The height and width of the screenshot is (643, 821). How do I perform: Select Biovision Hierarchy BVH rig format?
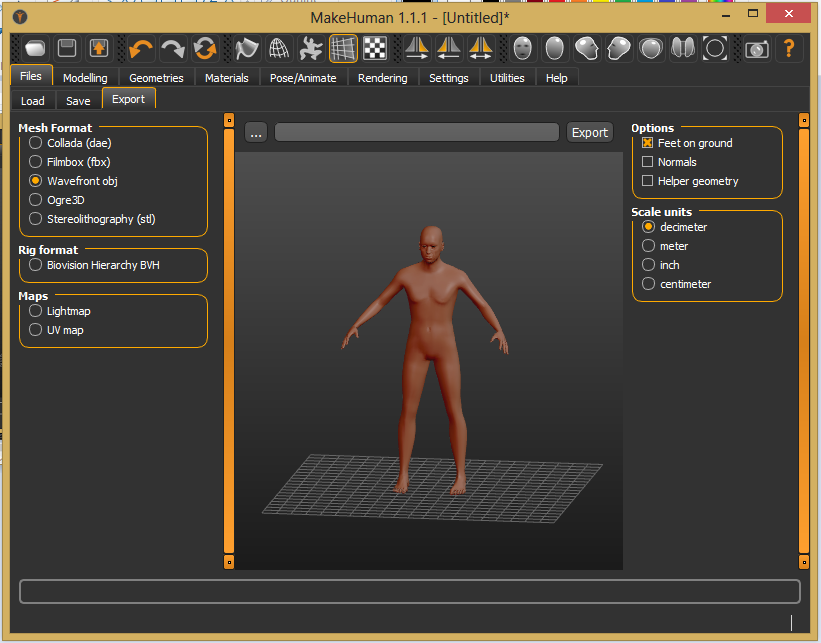[95, 265]
